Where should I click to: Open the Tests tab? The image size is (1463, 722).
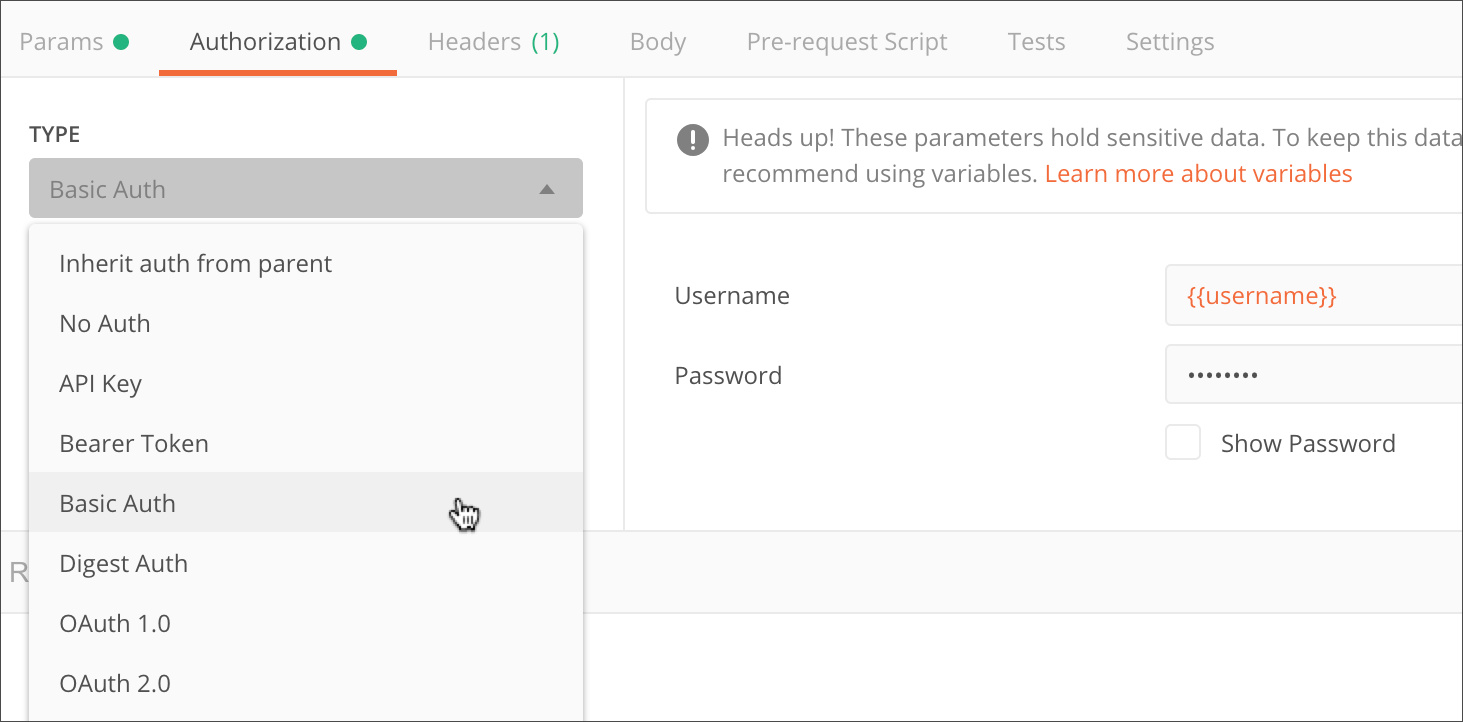[x=1036, y=41]
